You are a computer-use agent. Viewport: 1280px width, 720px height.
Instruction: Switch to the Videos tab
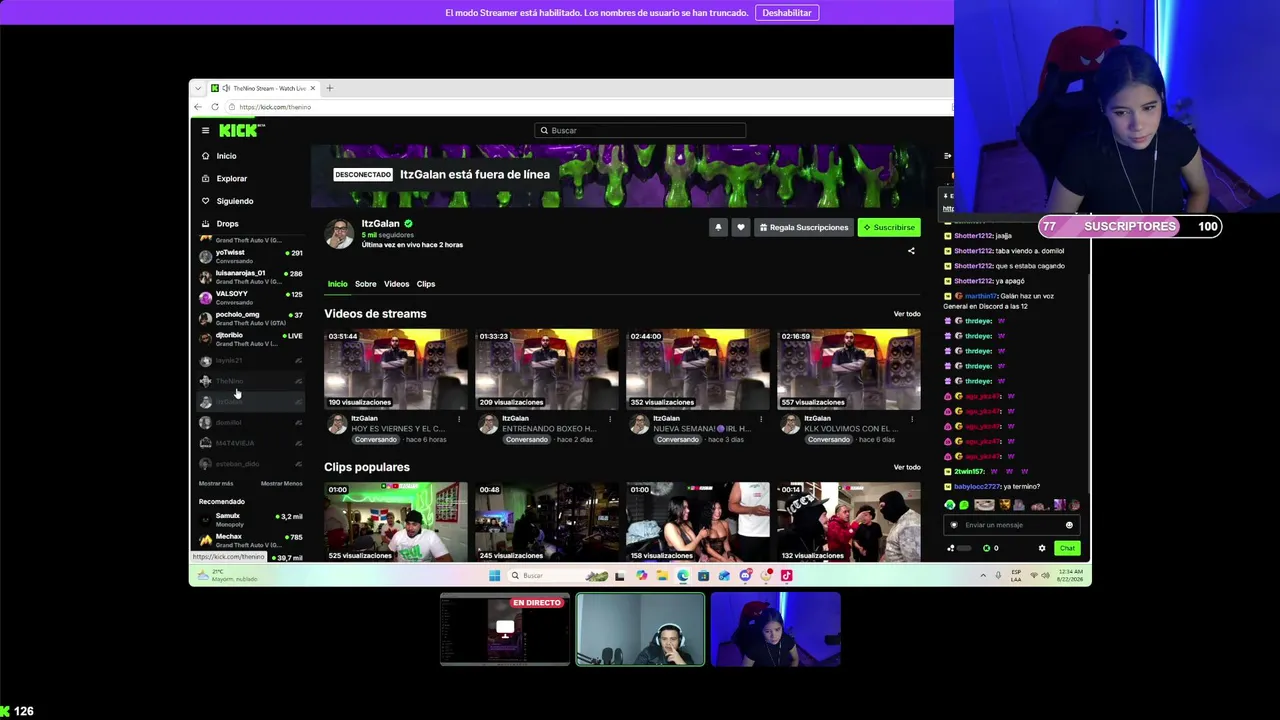coord(397,284)
